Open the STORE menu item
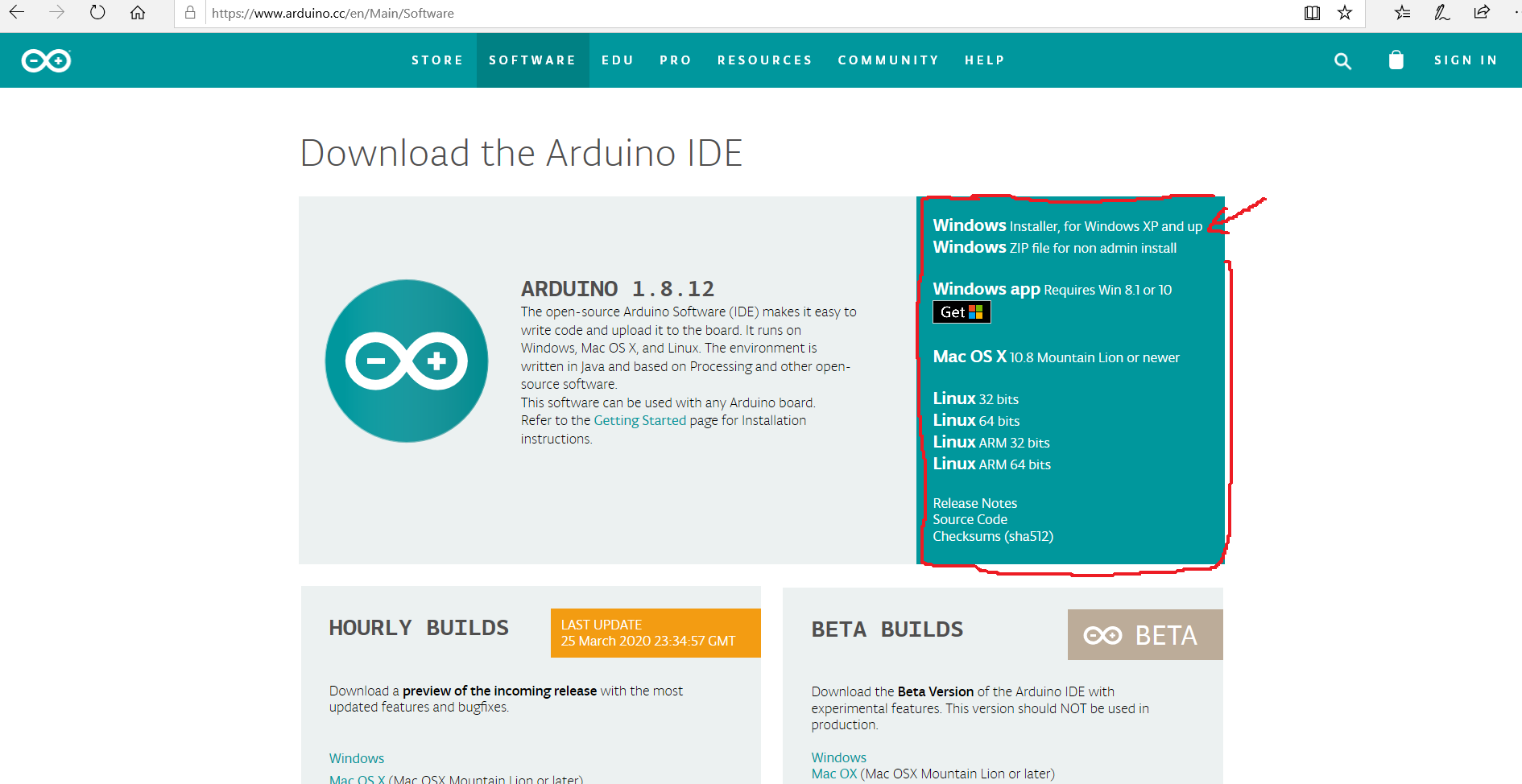Image resolution: width=1522 pixels, height=784 pixels. click(x=437, y=60)
